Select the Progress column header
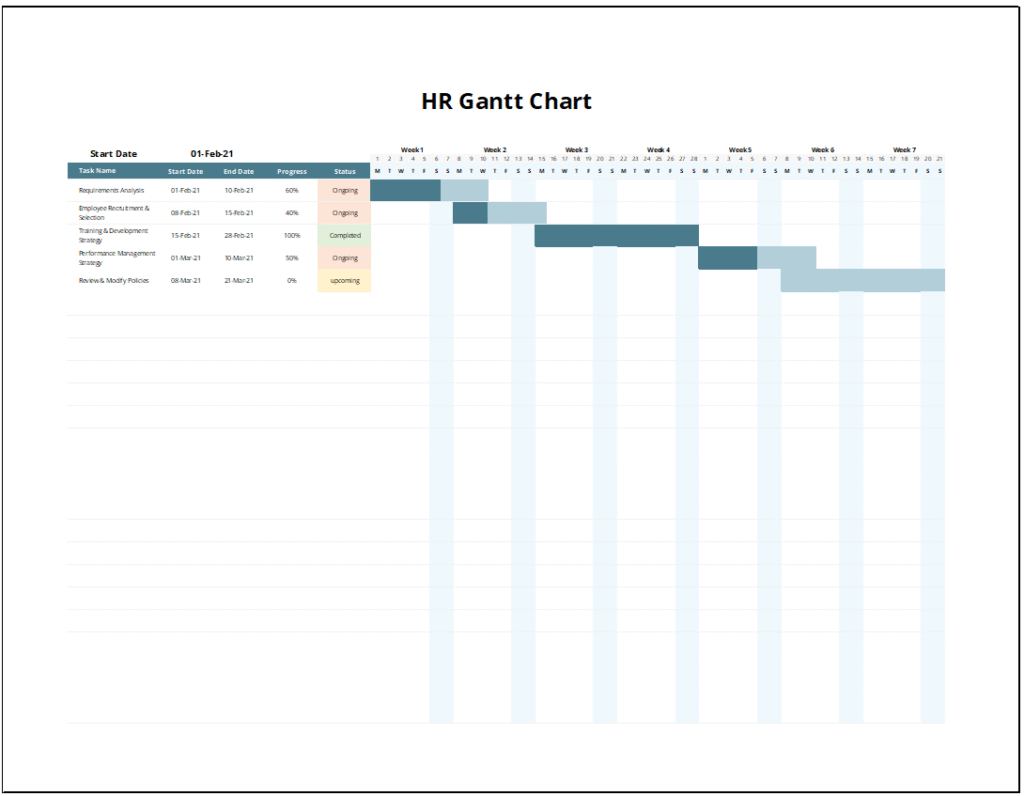Viewport: 1024px width, 796px height. tap(291, 171)
